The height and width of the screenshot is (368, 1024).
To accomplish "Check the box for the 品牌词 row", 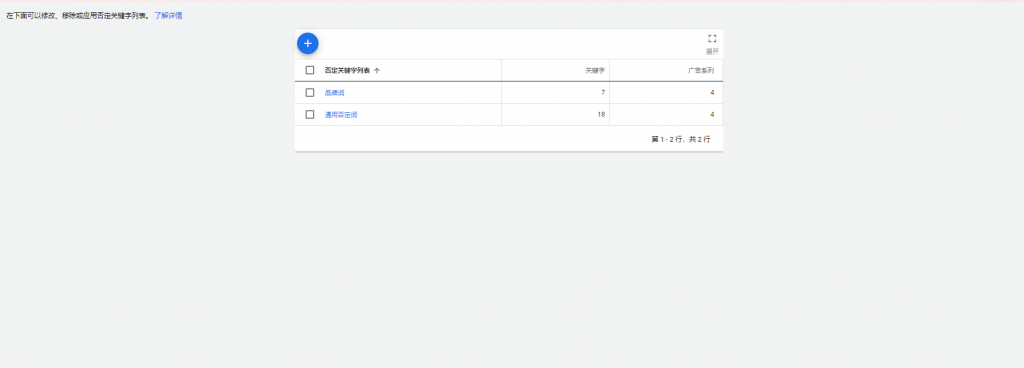I will point(310,93).
